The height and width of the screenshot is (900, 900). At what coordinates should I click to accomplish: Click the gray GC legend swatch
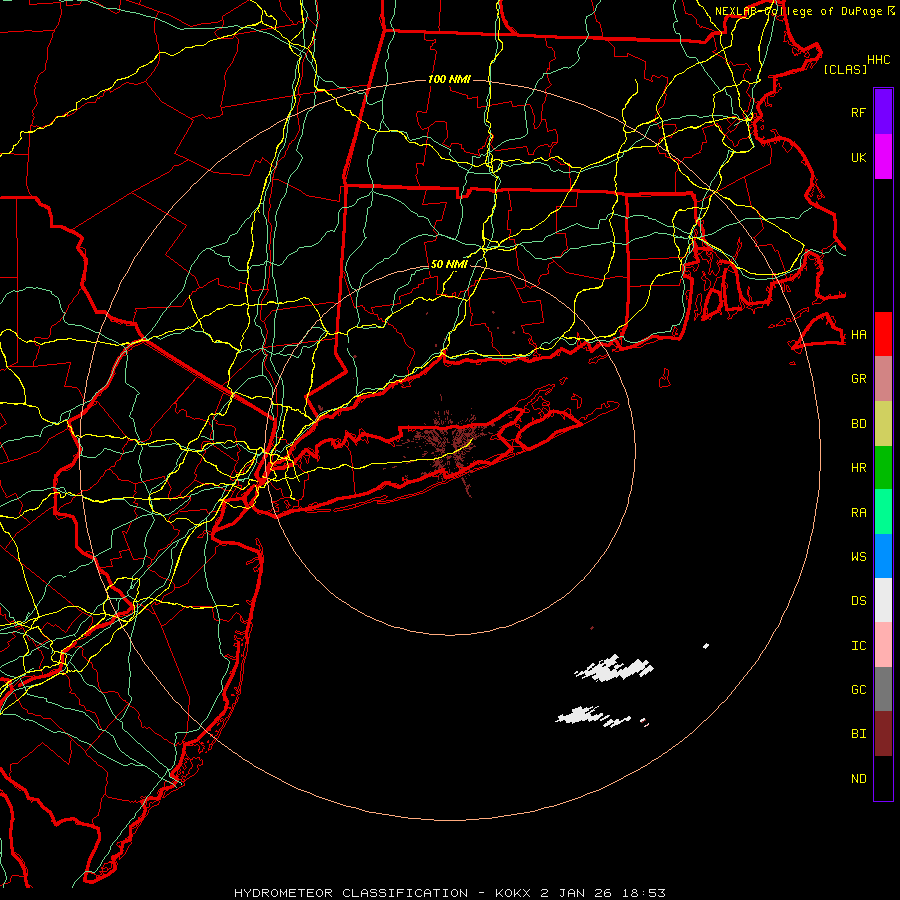click(883, 689)
